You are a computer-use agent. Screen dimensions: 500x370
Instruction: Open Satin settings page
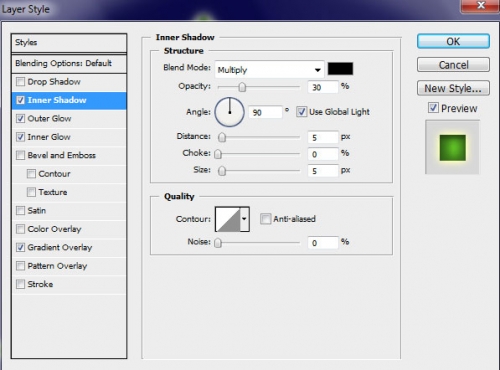[x=37, y=210]
